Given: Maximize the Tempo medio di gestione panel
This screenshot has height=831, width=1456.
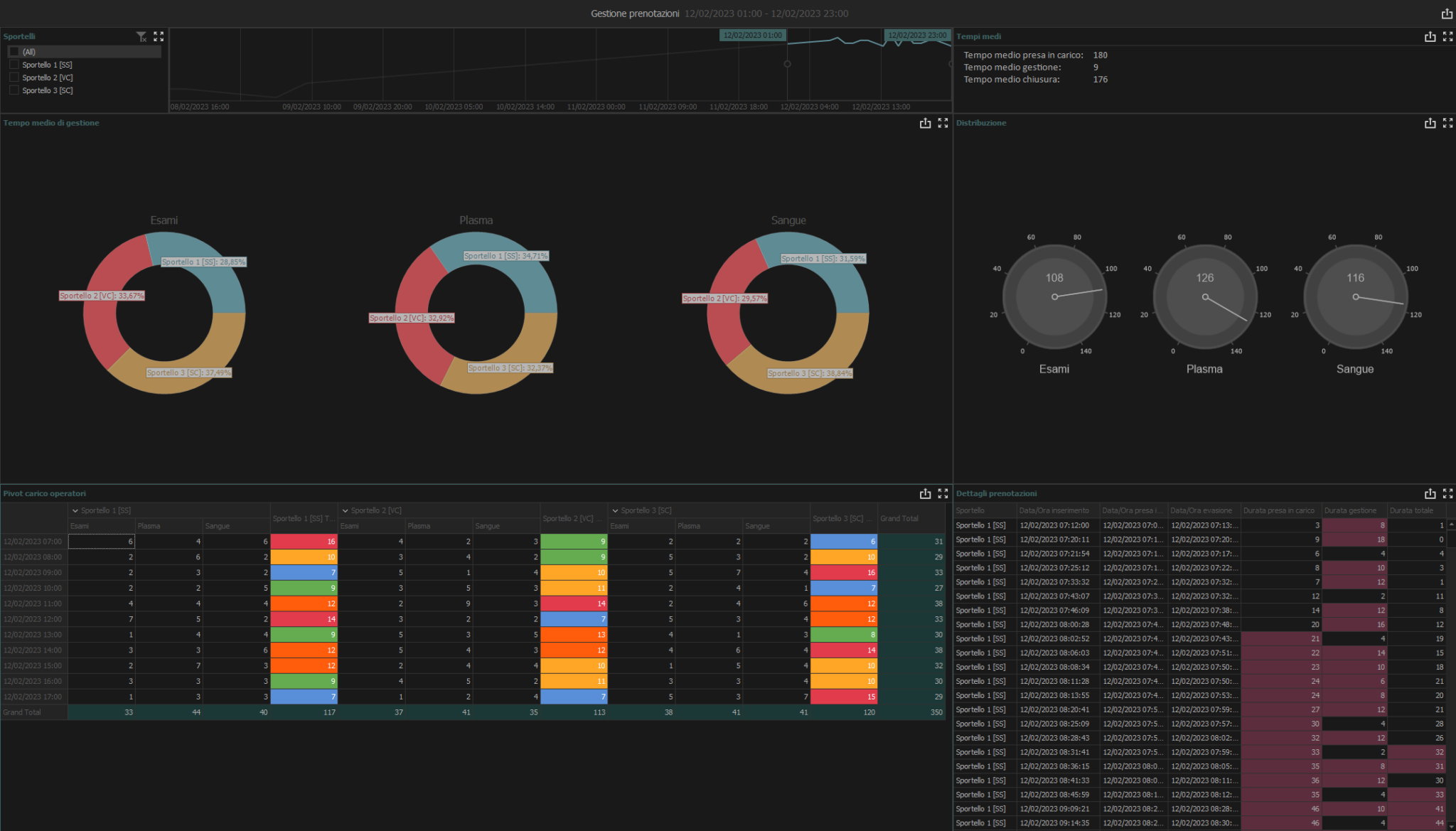Looking at the screenshot, I should pyautogui.click(x=943, y=123).
